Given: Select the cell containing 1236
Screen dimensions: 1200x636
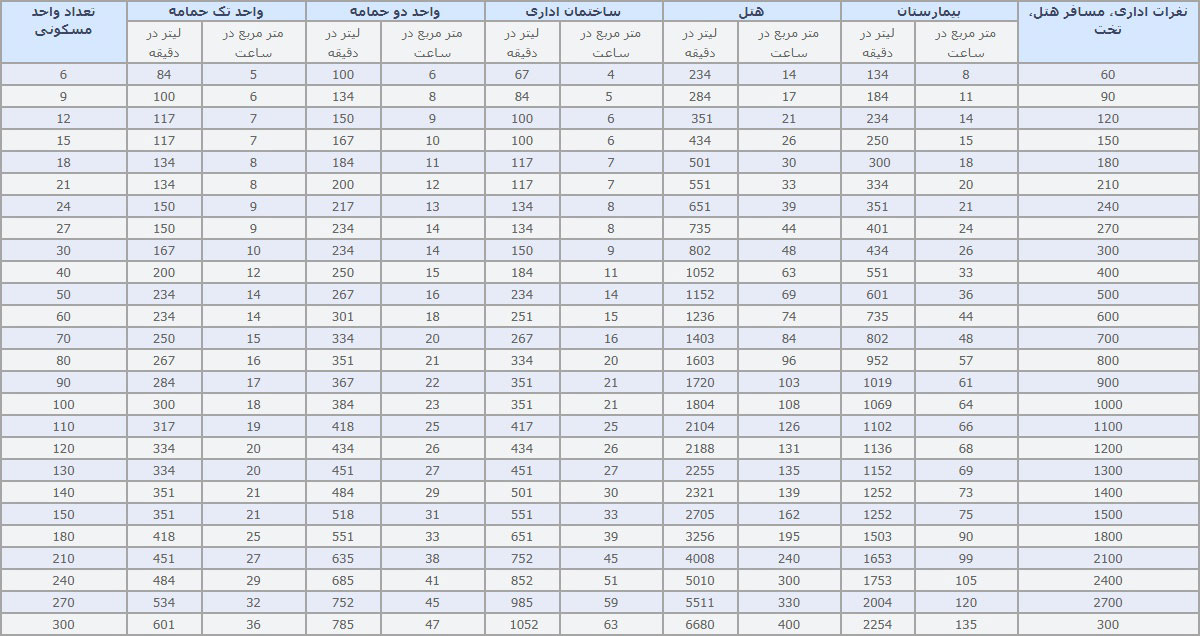Looking at the screenshot, I should 700,317.
